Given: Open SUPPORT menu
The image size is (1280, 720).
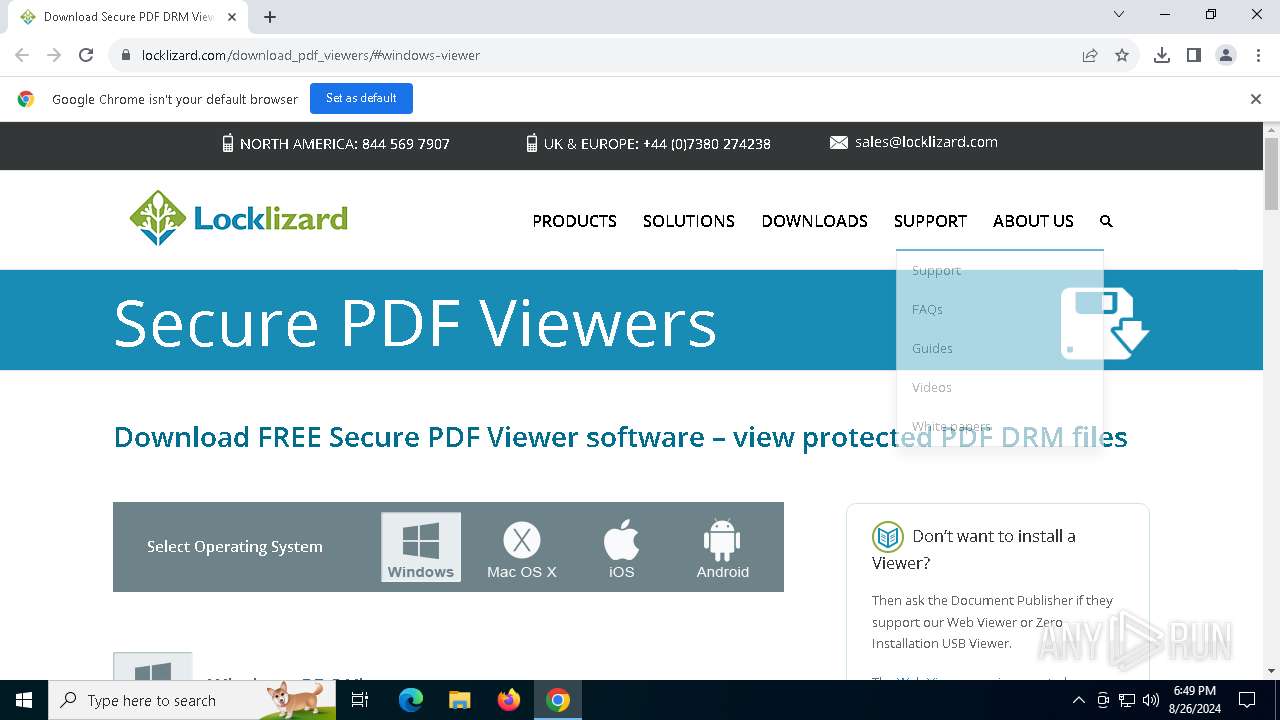Looking at the screenshot, I should 930,221.
